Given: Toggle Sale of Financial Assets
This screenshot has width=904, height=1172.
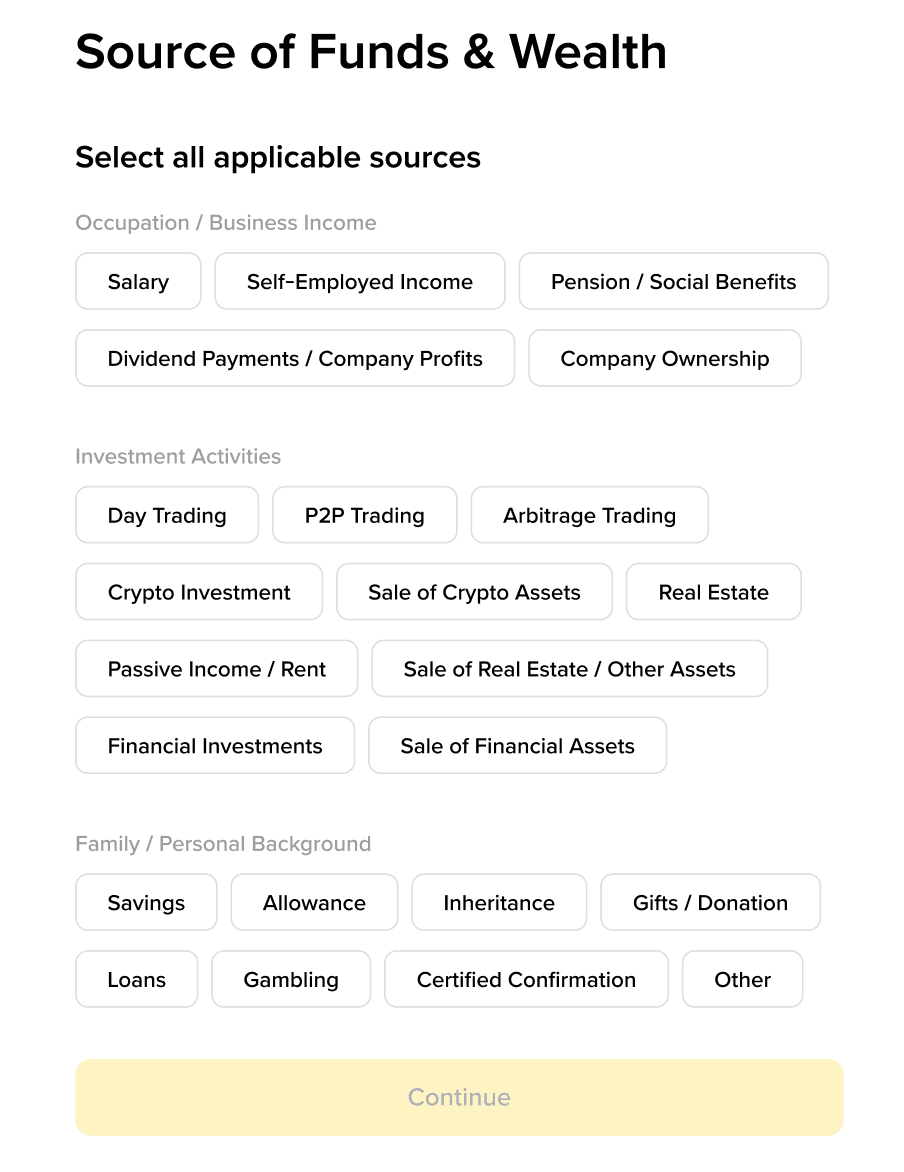Looking at the screenshot, I should [x=517, y=746].
